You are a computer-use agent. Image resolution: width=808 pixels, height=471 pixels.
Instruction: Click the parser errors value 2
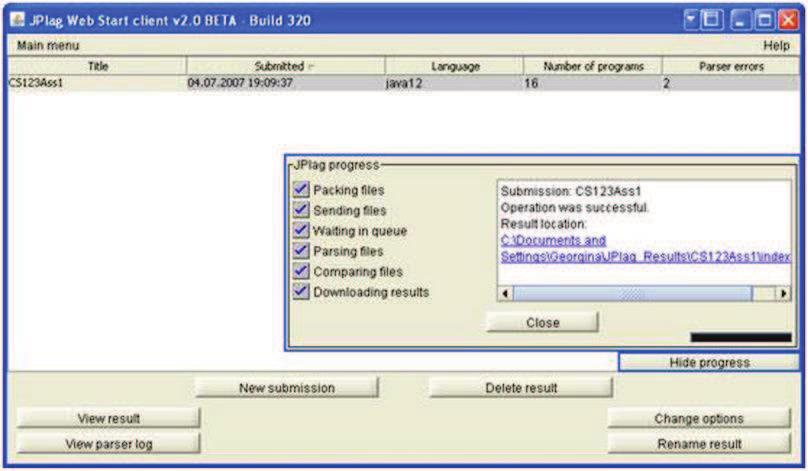coord(666,83)
